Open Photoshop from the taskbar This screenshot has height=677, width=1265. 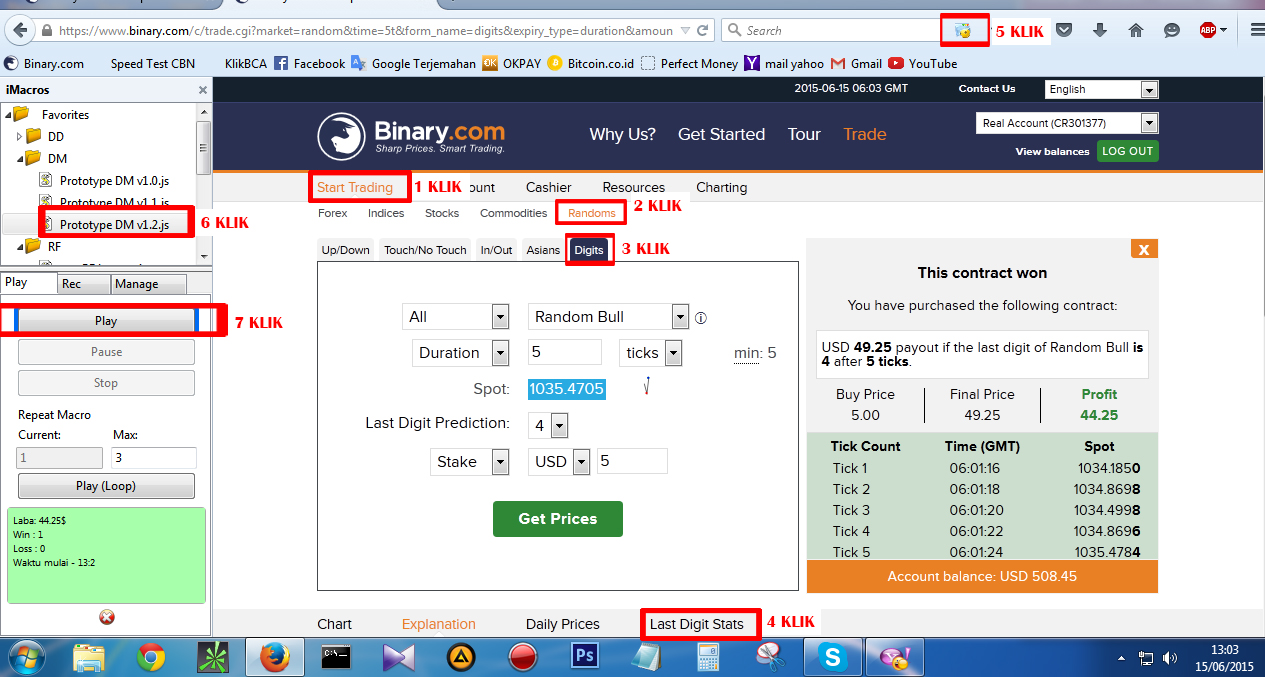click(584, 657)
